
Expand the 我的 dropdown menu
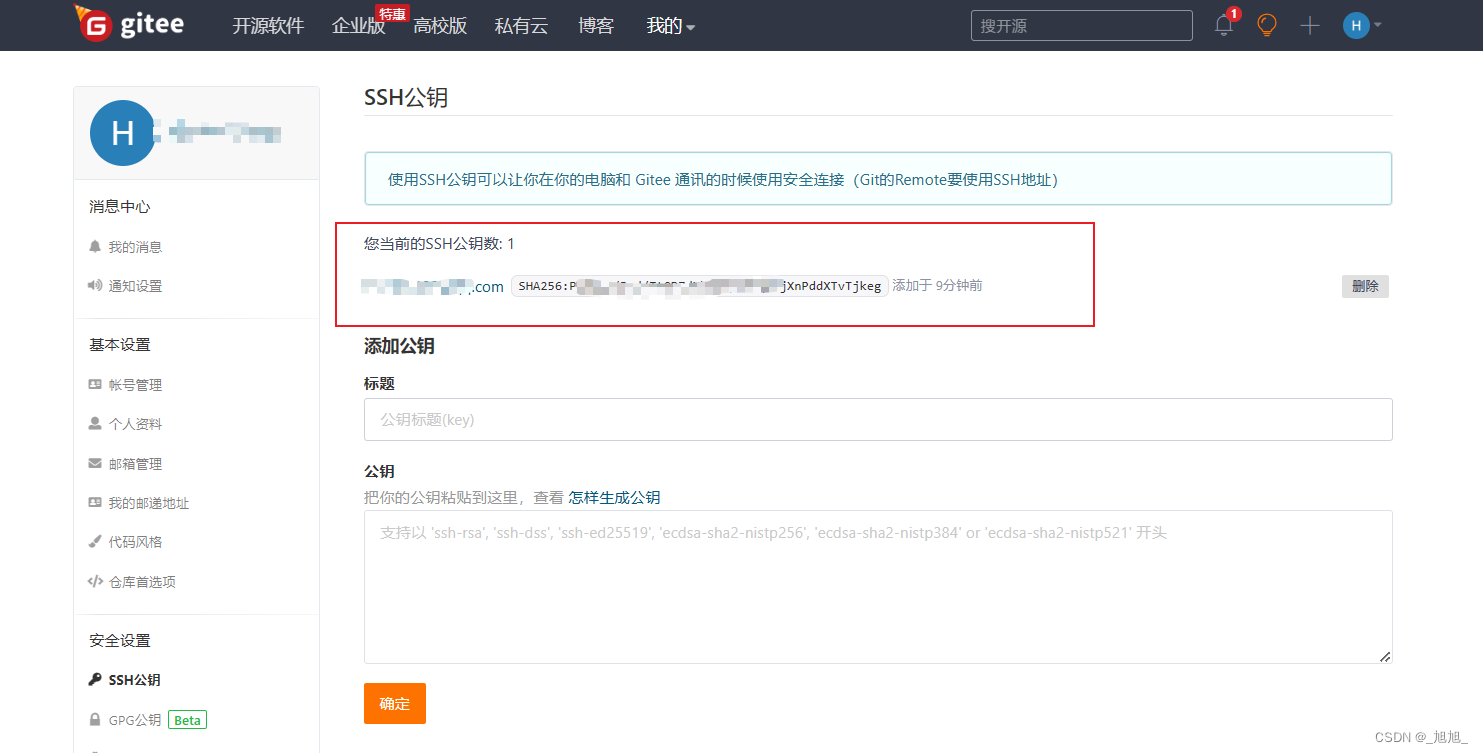(x=670, y=26)
